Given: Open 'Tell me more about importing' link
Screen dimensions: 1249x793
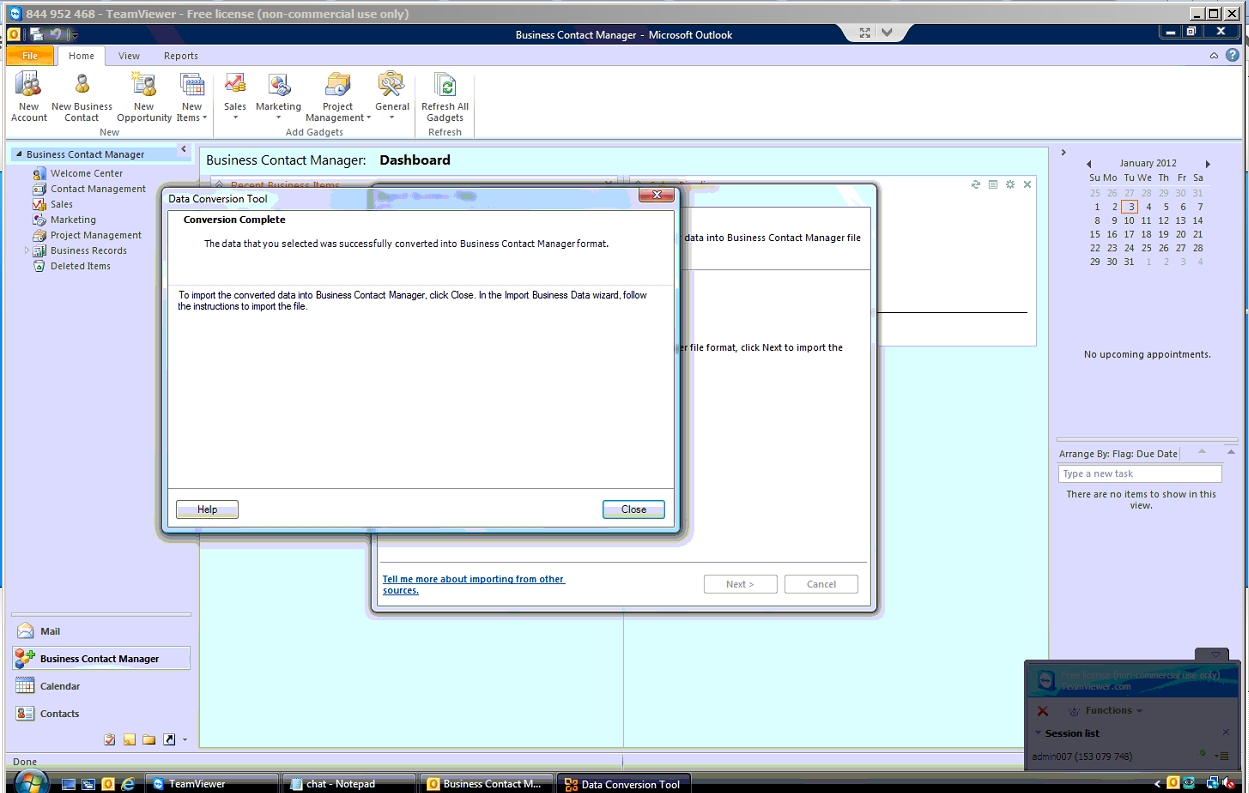Looking at the screenshot, I should pos(473,584).
